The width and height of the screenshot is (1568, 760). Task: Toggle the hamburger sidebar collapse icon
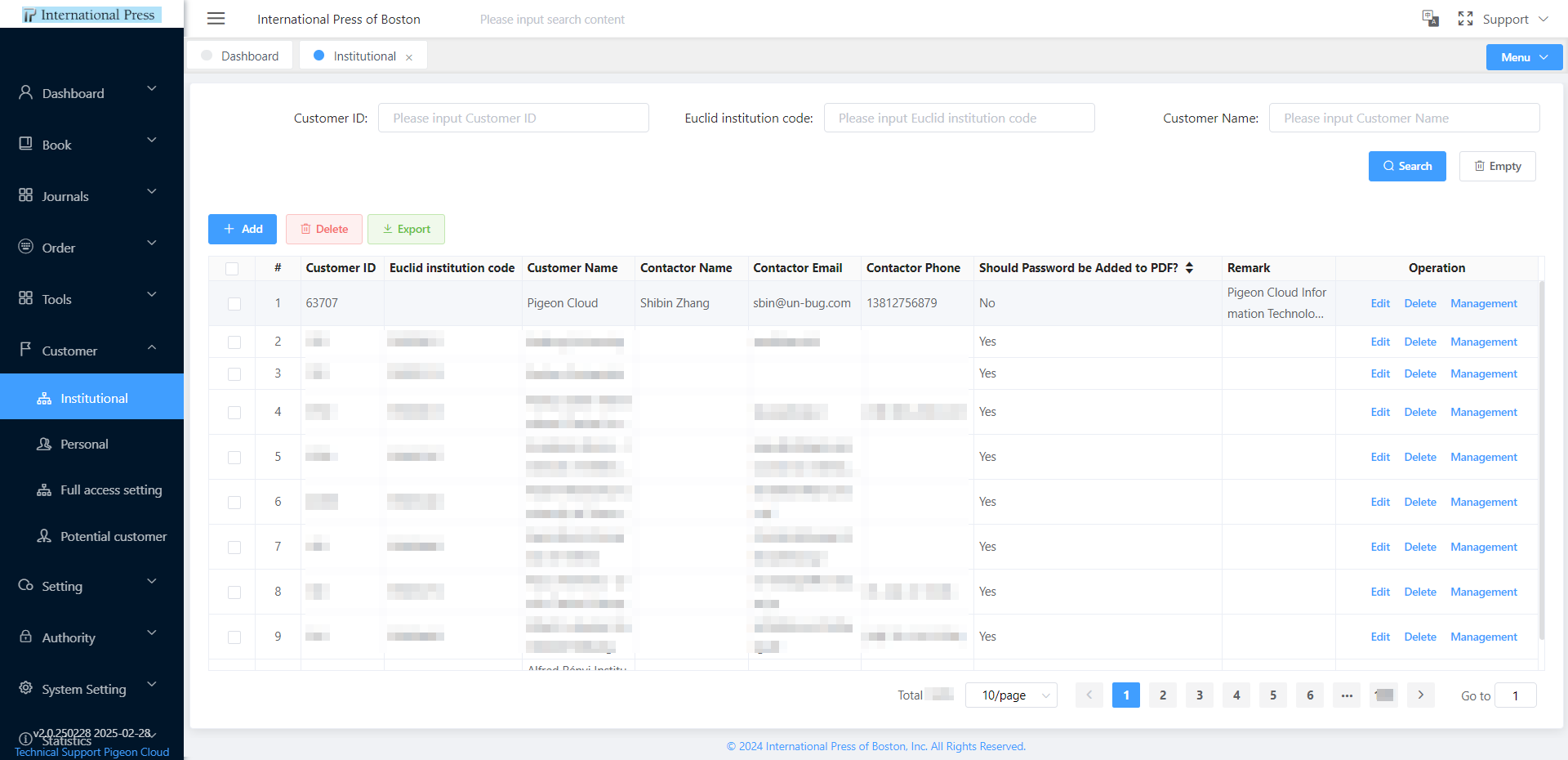(216, 19)
